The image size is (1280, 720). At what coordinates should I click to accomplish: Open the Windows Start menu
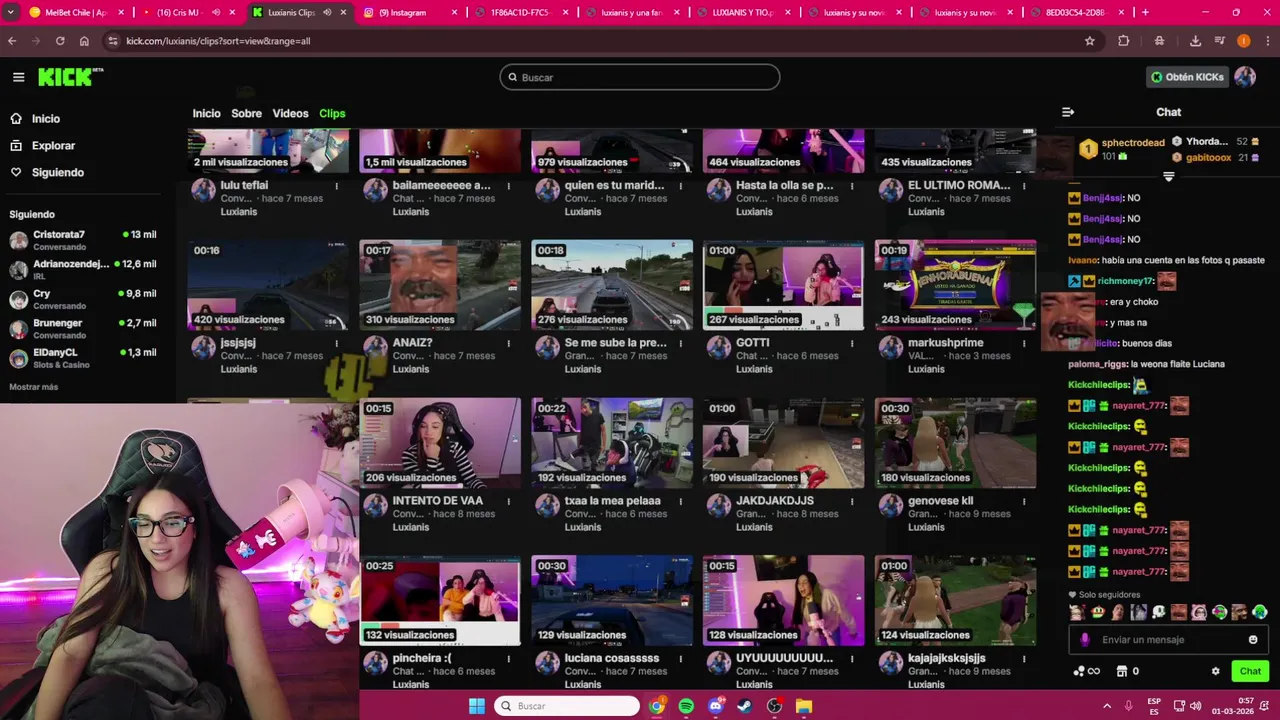(x=477, y=706)
